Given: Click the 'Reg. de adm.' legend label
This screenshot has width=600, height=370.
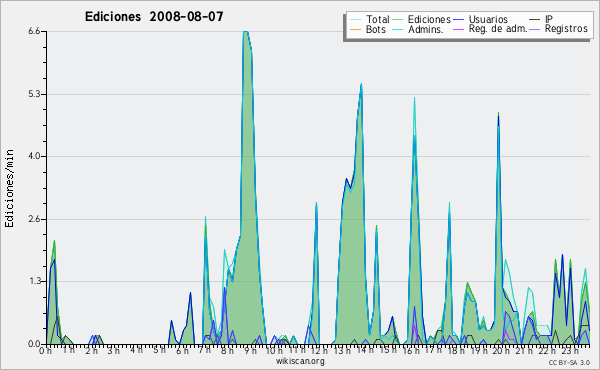Looking at the screenshot, I should tap(498, 29).
